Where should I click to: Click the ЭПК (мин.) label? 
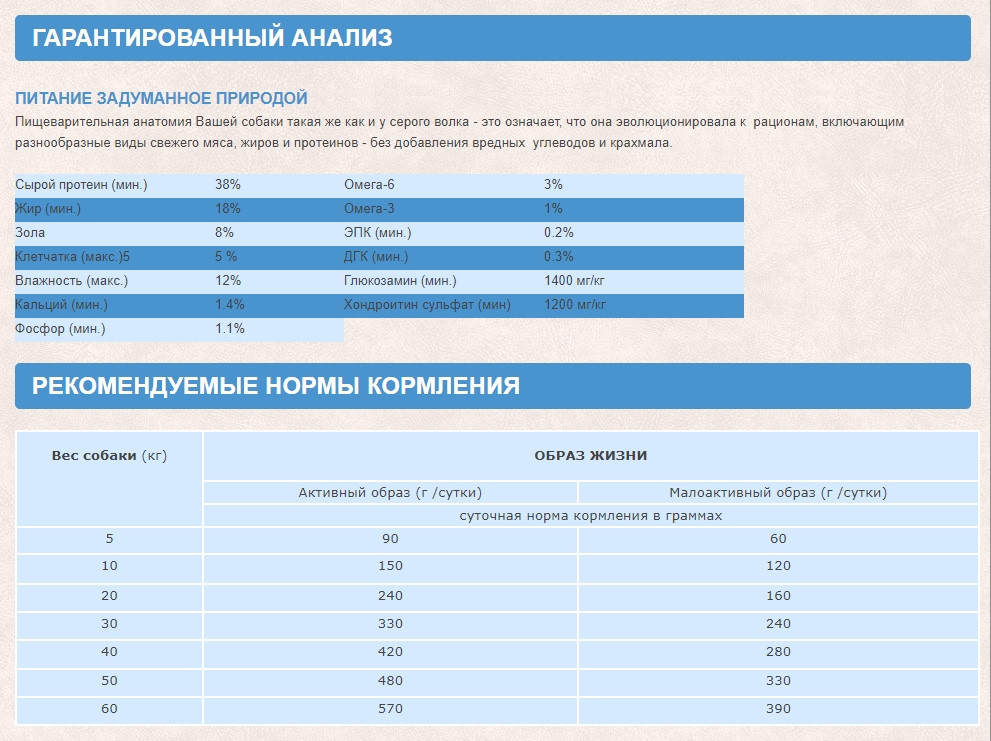point(377,233)
